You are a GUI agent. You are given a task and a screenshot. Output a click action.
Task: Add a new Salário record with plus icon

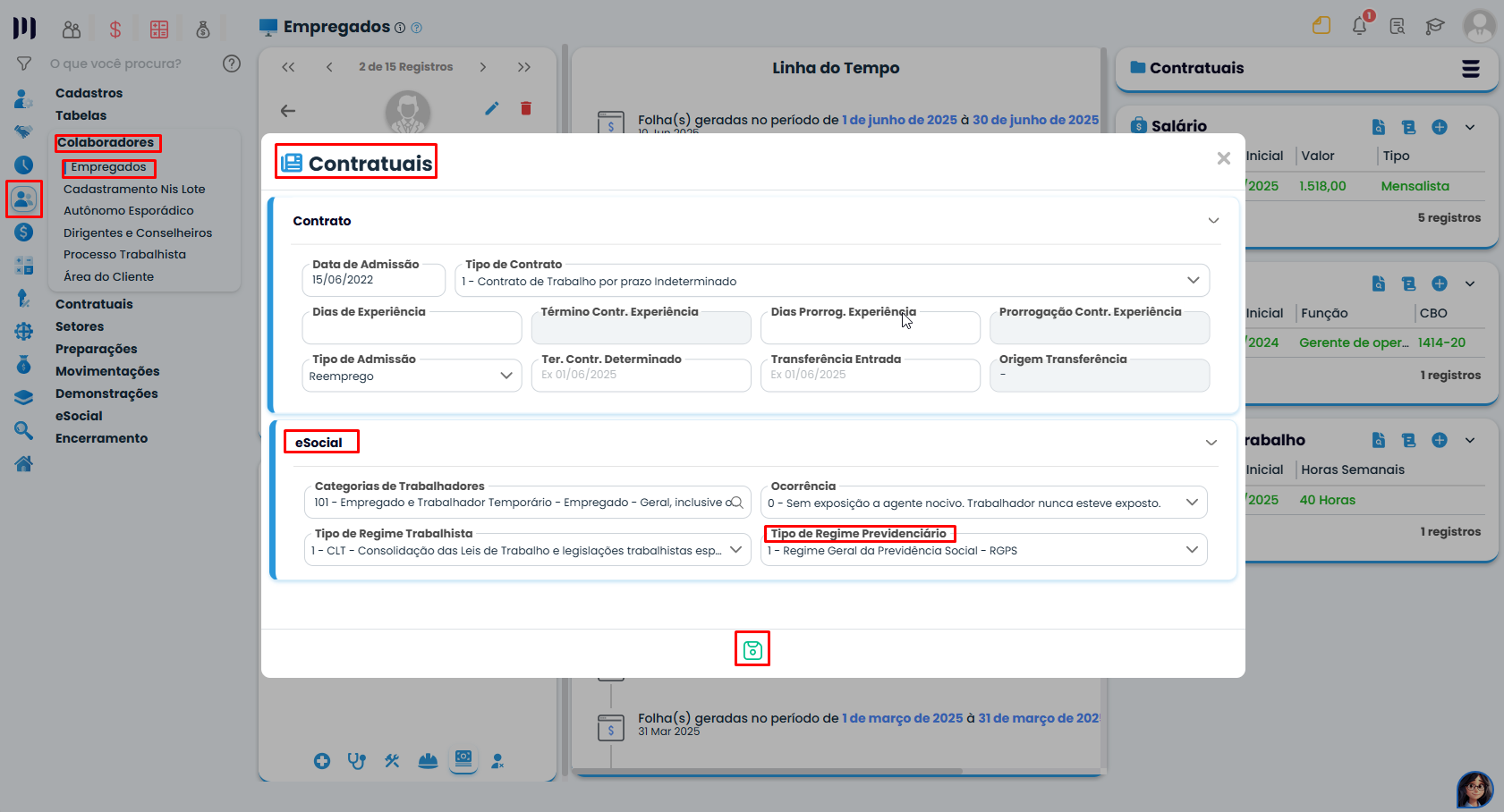(1440, 127)
